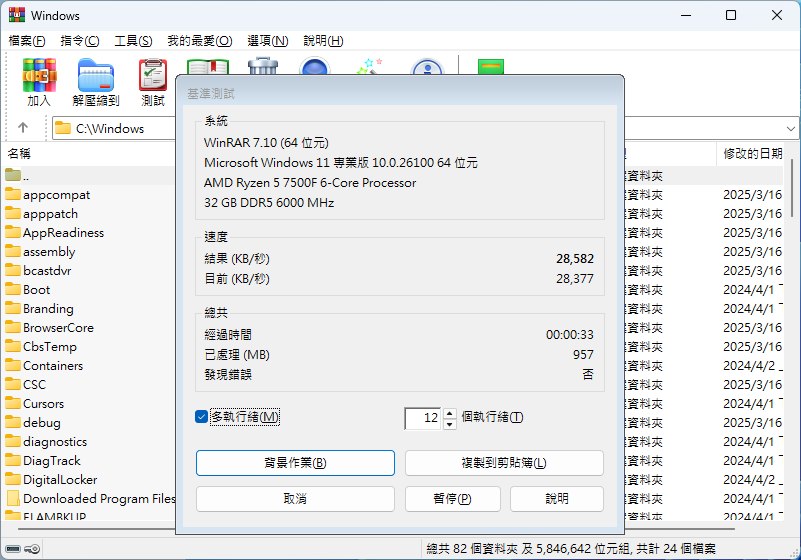
Task: Click the blue sphere Find toolbar icon
Action: pyautogui.click(x=315, y=66)
